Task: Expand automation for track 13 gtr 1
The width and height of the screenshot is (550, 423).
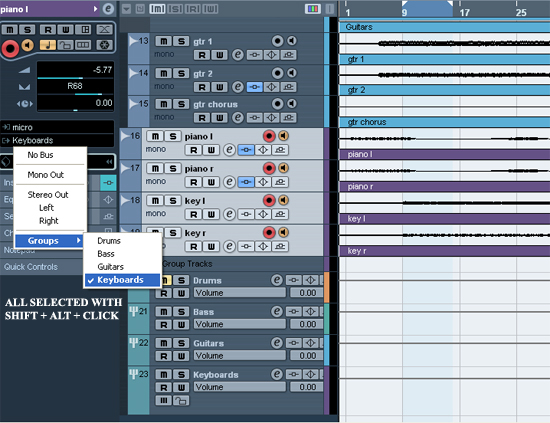Action: (133, 41)
